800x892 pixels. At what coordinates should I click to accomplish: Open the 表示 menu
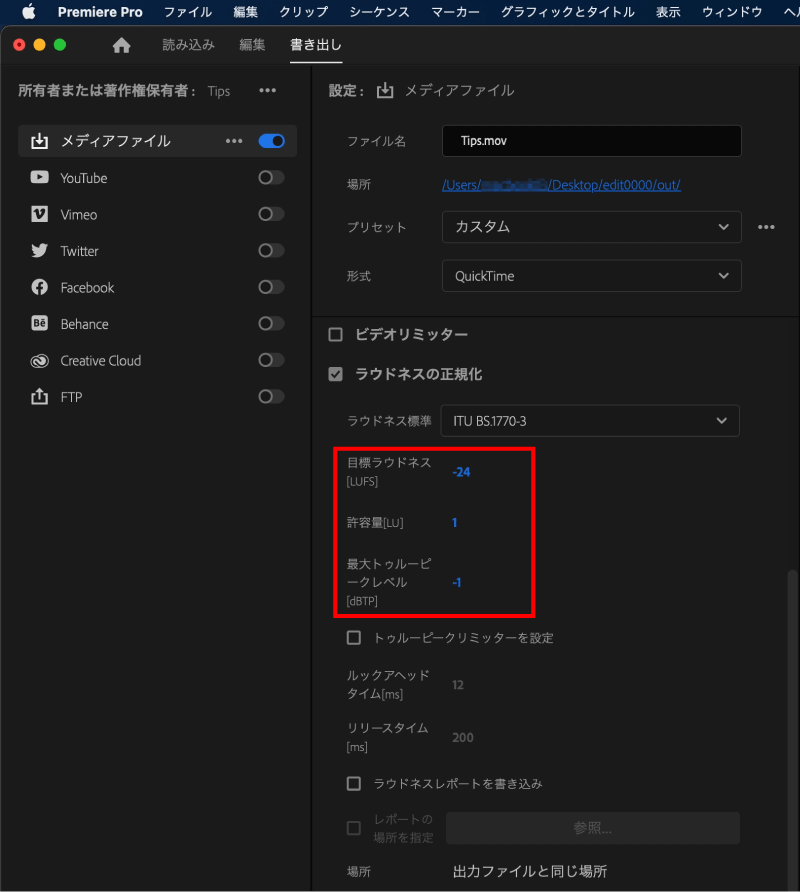coord(668,12)
